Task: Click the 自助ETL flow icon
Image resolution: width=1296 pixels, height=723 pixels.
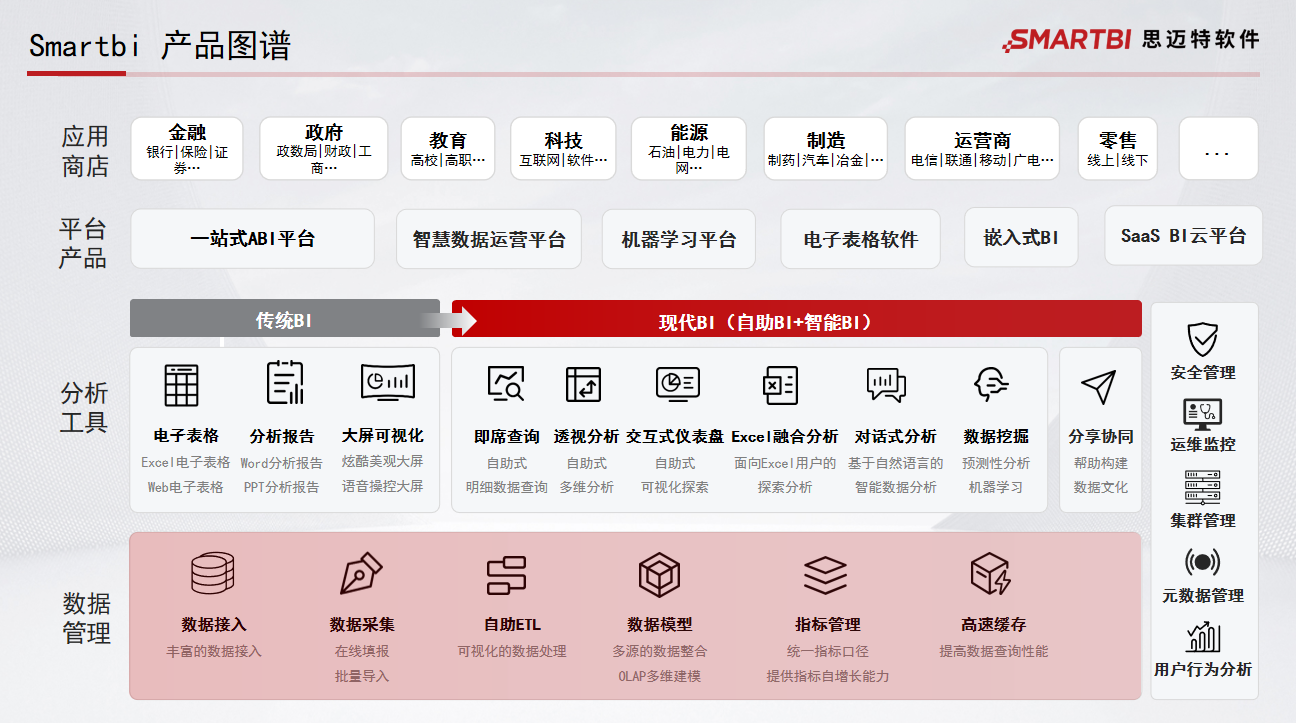Action: click(506, 576)
